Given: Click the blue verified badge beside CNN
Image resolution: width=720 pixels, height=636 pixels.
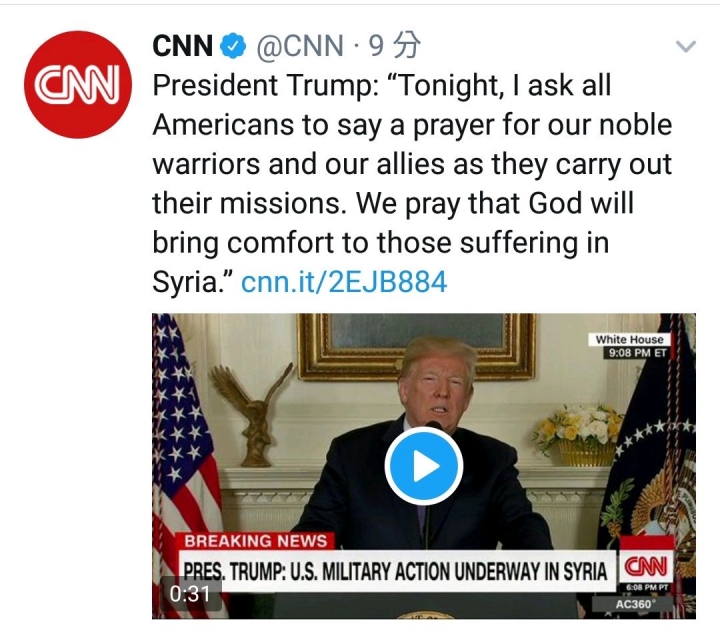Looking at the screenshot, I should coord(233,45).
